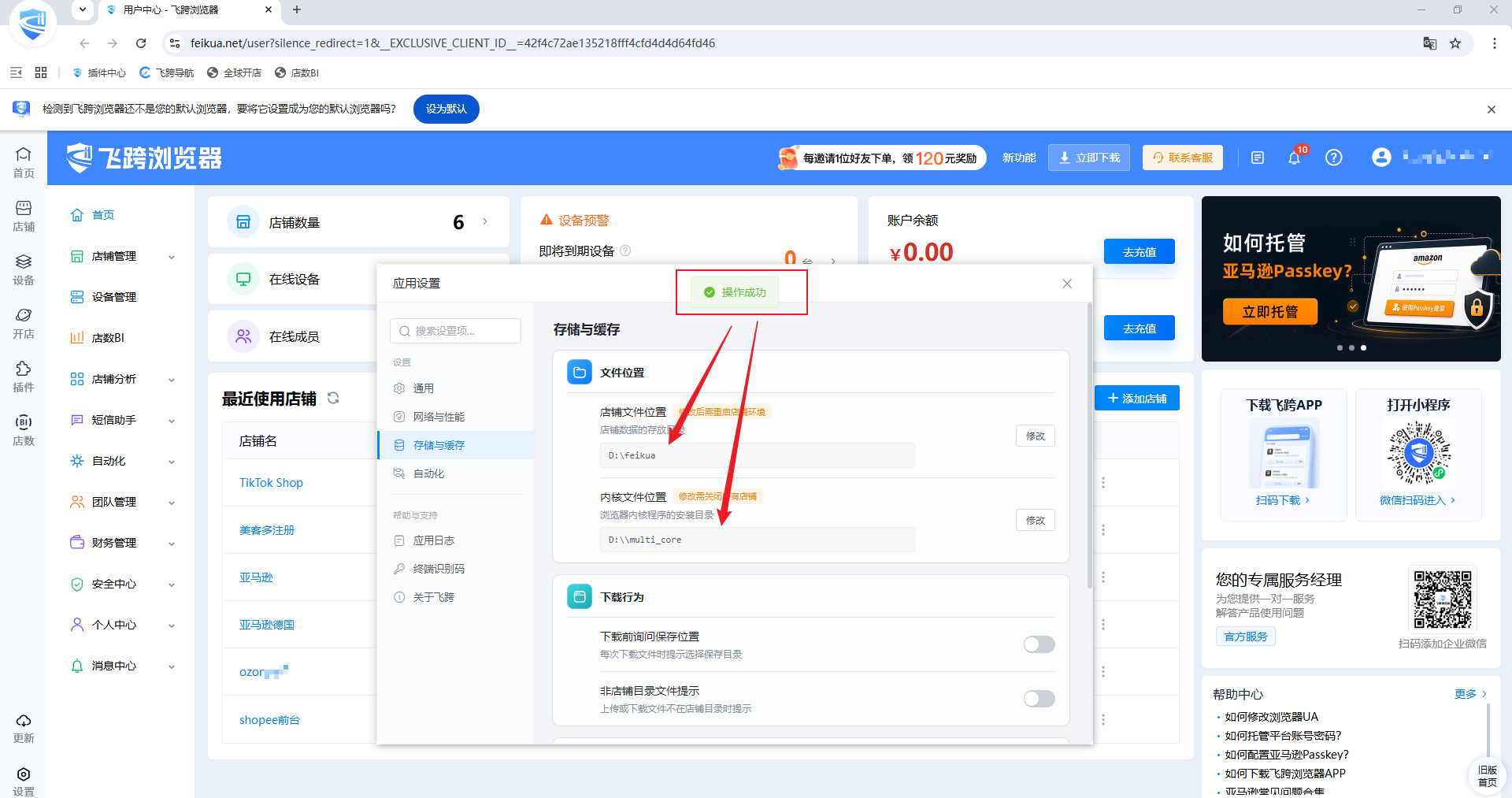Open the 设备 icon in the far-left rail
The image size is (1512, 798).
[x=24, y=269]
